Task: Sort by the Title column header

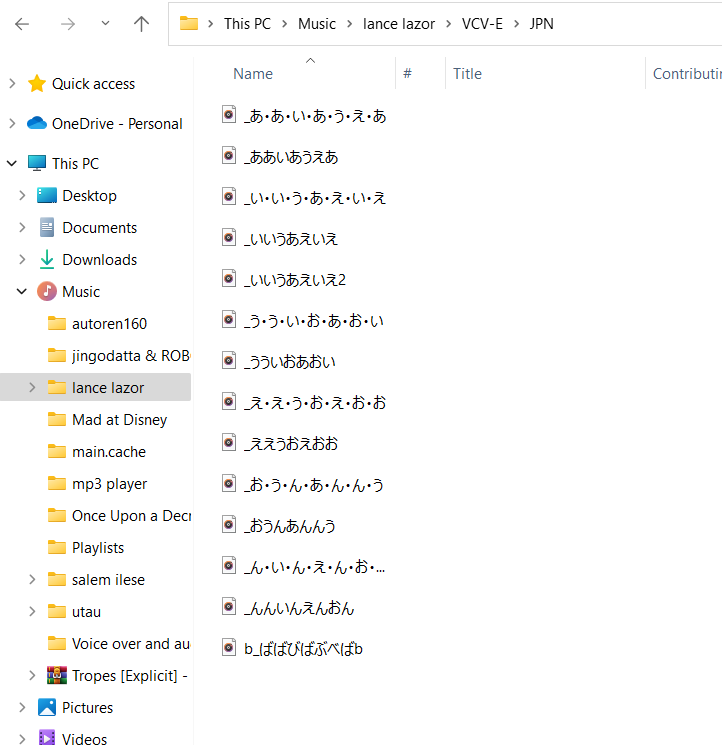Action: [467, 74]
